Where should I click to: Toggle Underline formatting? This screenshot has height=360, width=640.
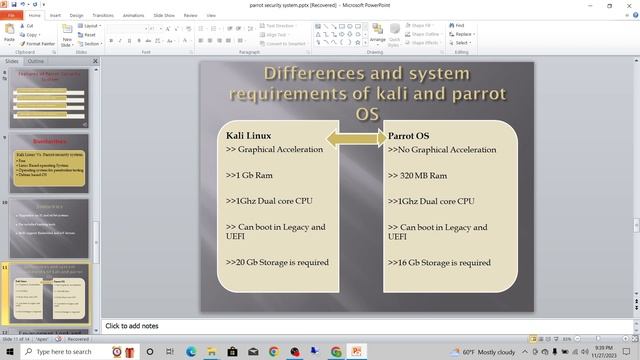129,41
